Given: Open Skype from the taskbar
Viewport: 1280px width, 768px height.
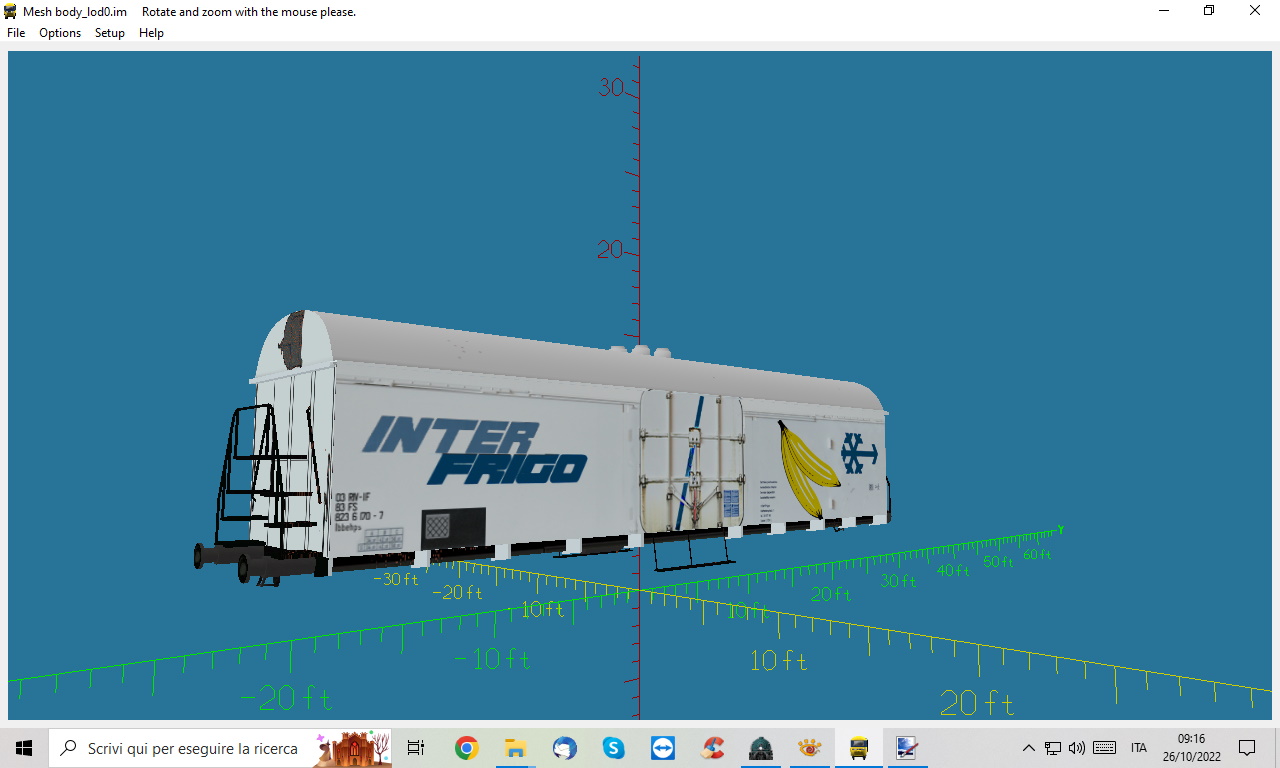Looking at the screenshot, I should pos(613,748).
